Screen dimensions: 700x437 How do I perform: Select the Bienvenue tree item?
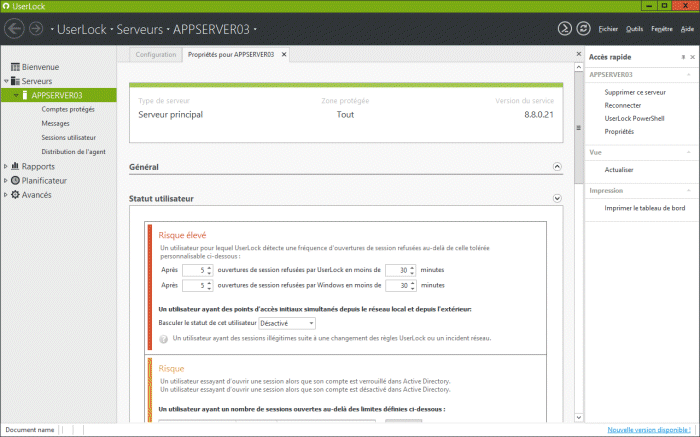click(40, 67)
